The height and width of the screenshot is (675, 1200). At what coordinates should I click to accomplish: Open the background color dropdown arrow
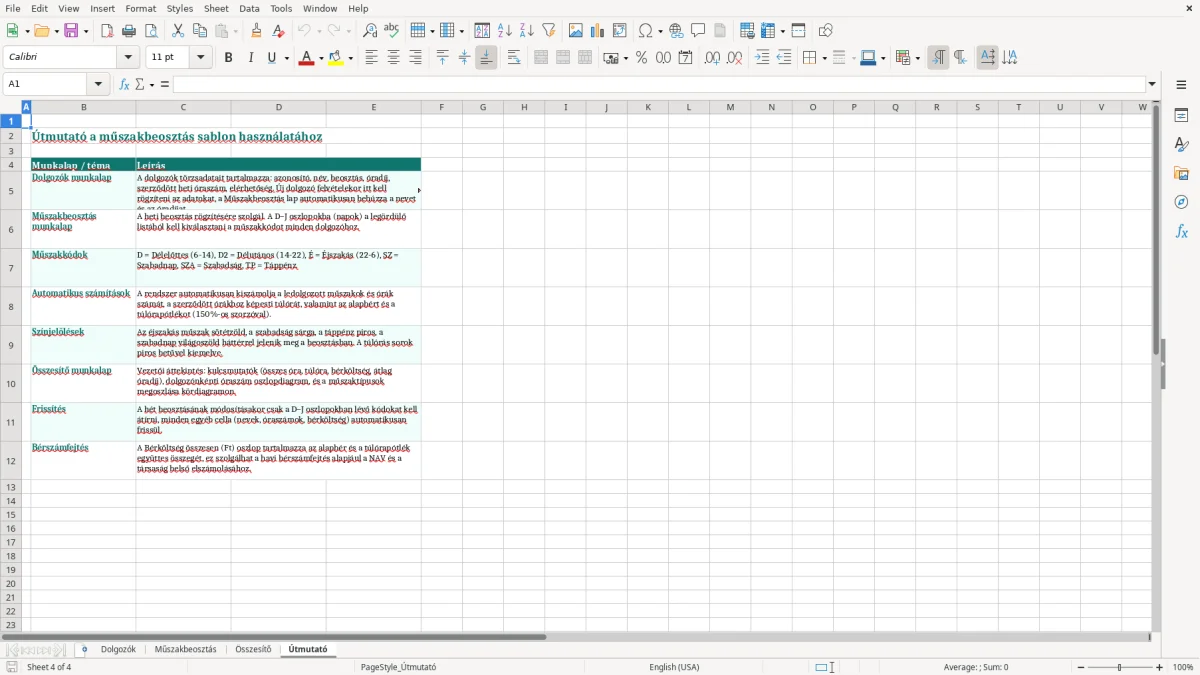click(350, 58)
